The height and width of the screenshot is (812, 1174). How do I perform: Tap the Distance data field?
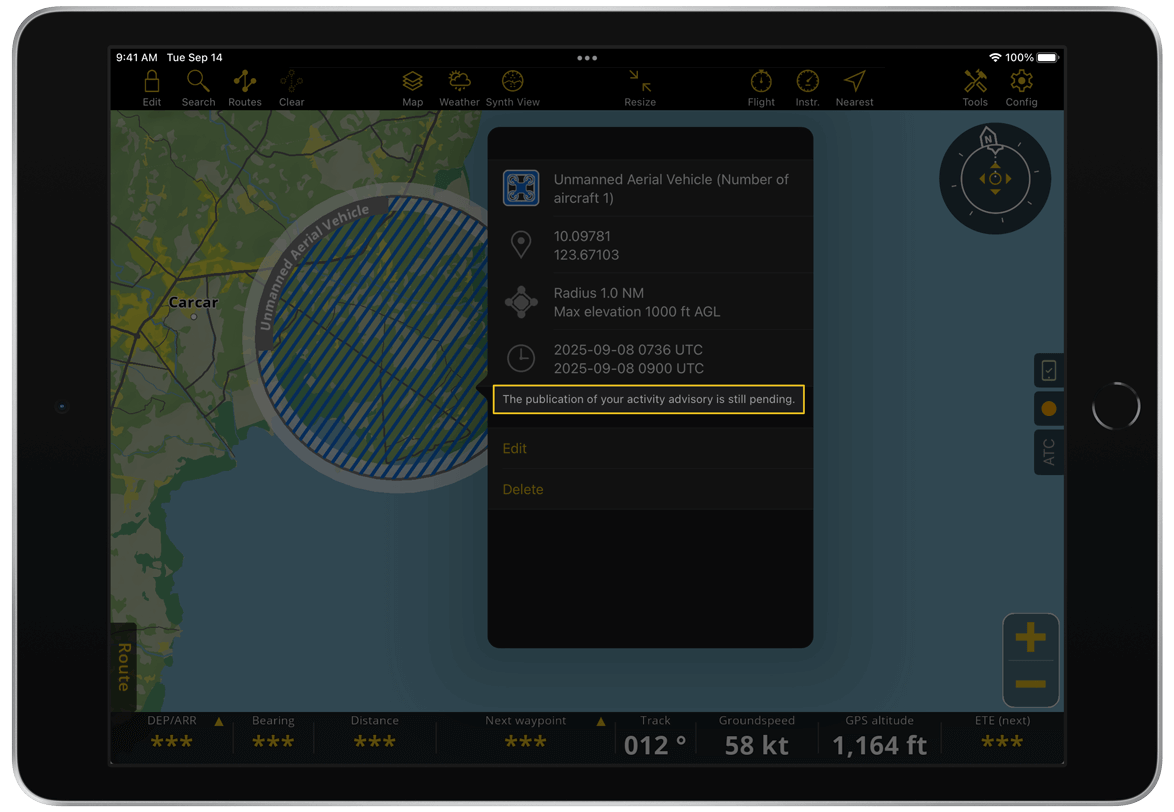pos(375,733)
